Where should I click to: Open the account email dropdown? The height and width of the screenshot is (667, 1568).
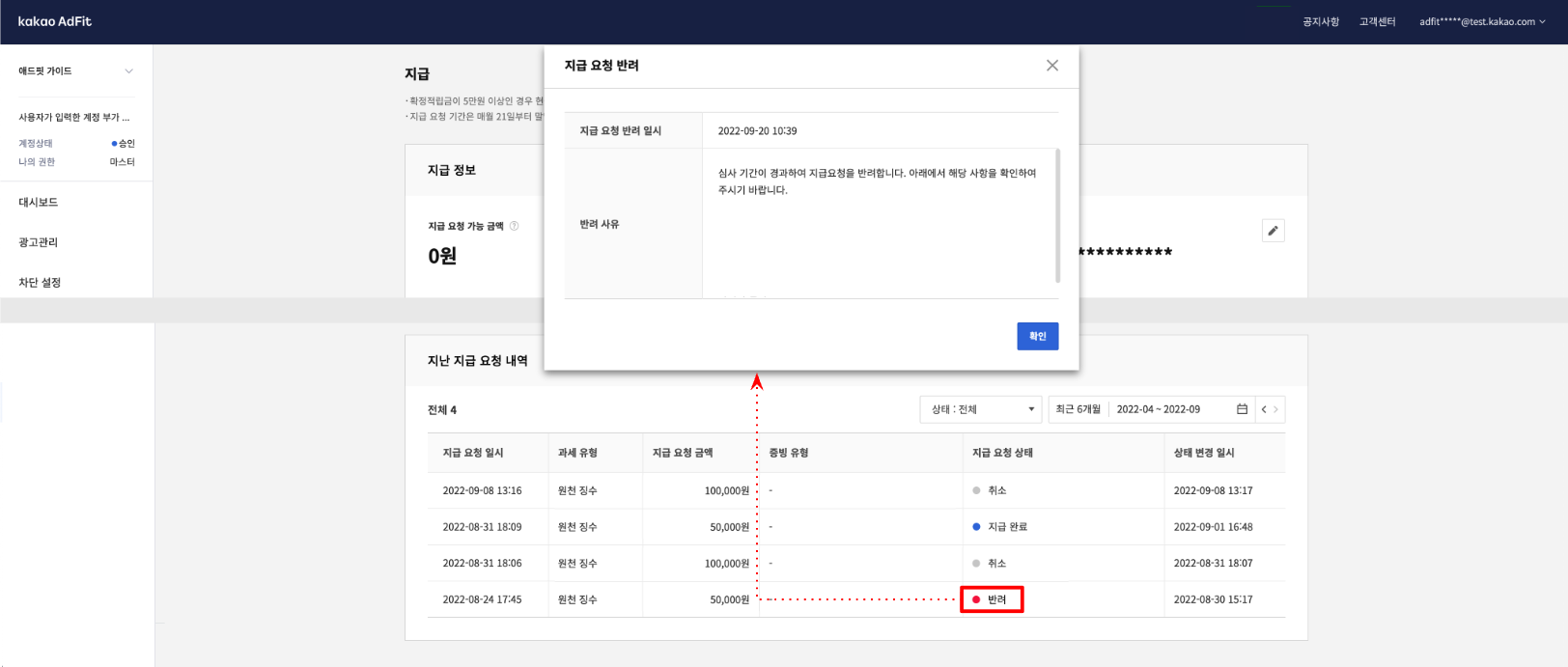pyautogui.click(x=1481, y=21)
